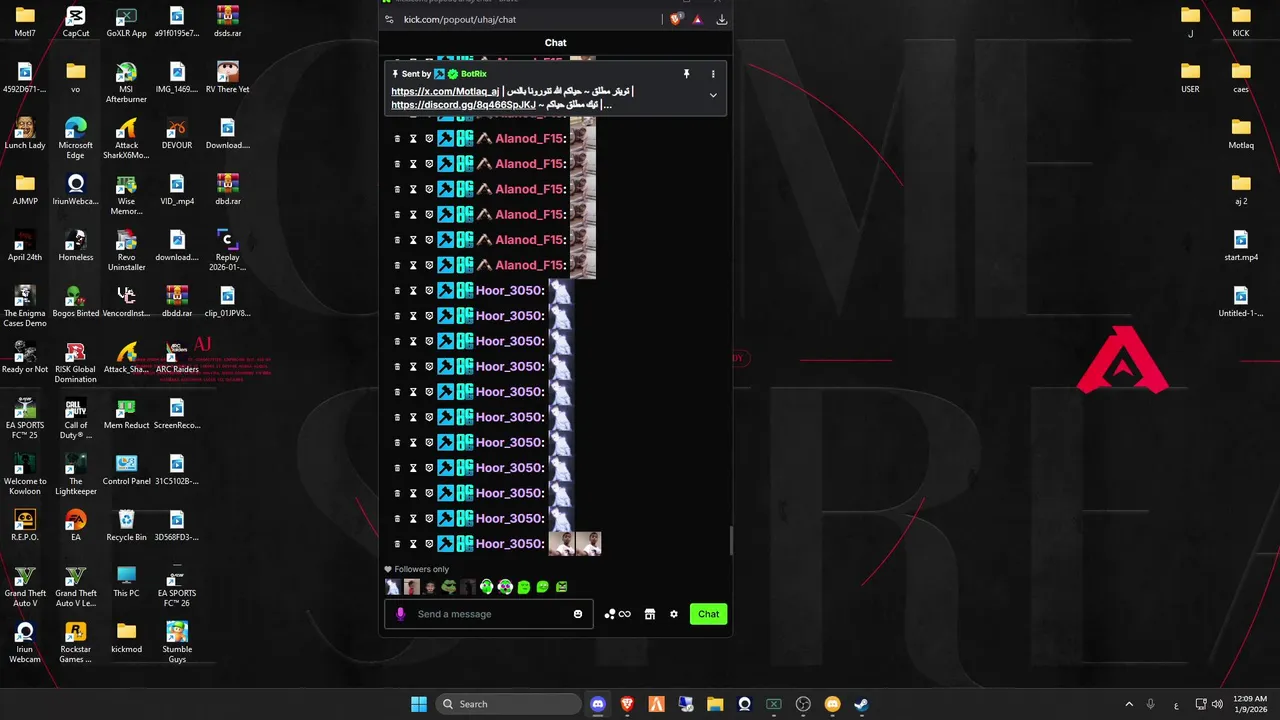Select the caes folder on desktop
Screen dimensions: 1280x720
(1241, 77)
